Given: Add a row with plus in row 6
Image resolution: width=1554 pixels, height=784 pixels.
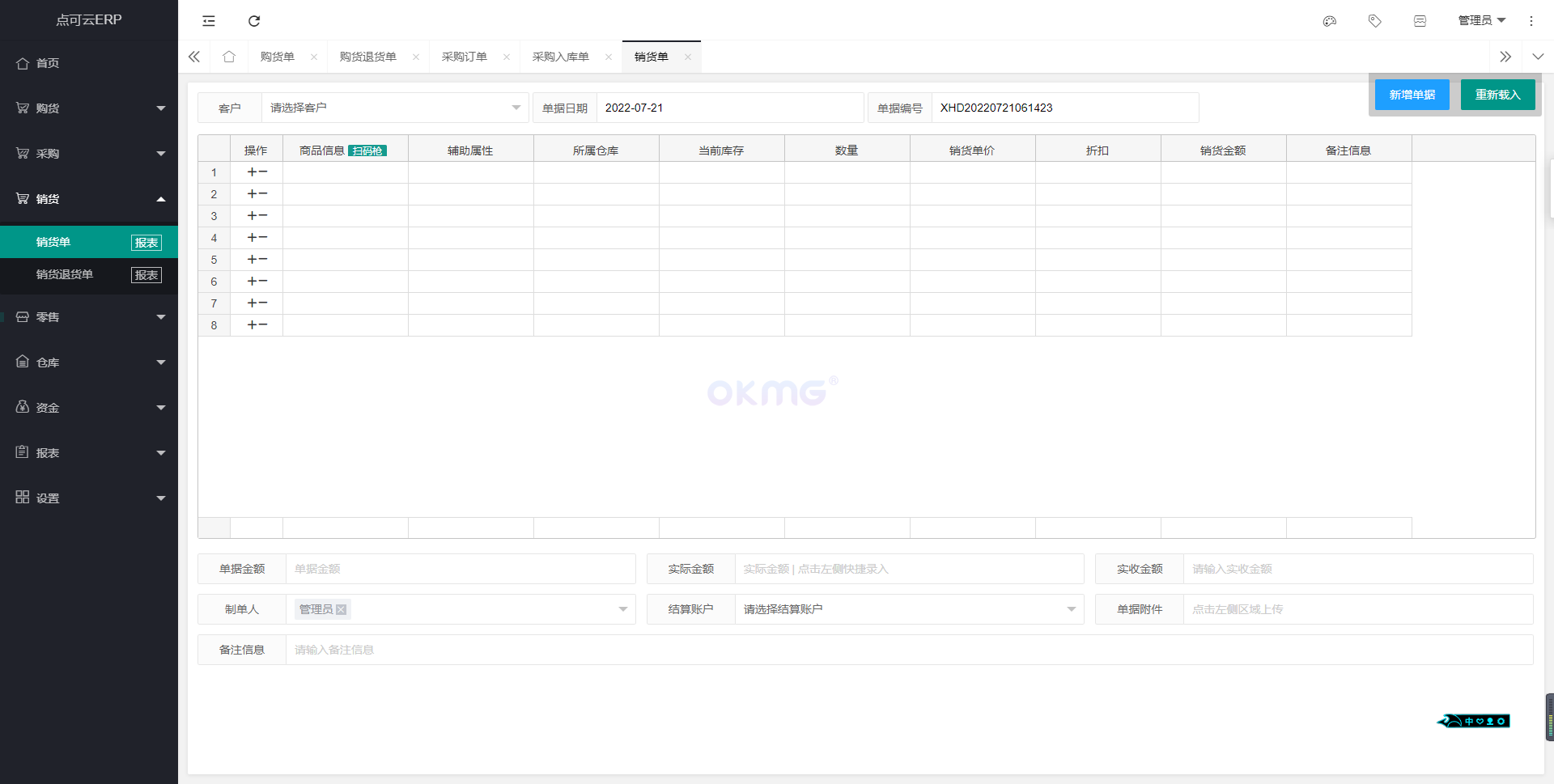Looking at the screenshot, I should tap(253, 282).
